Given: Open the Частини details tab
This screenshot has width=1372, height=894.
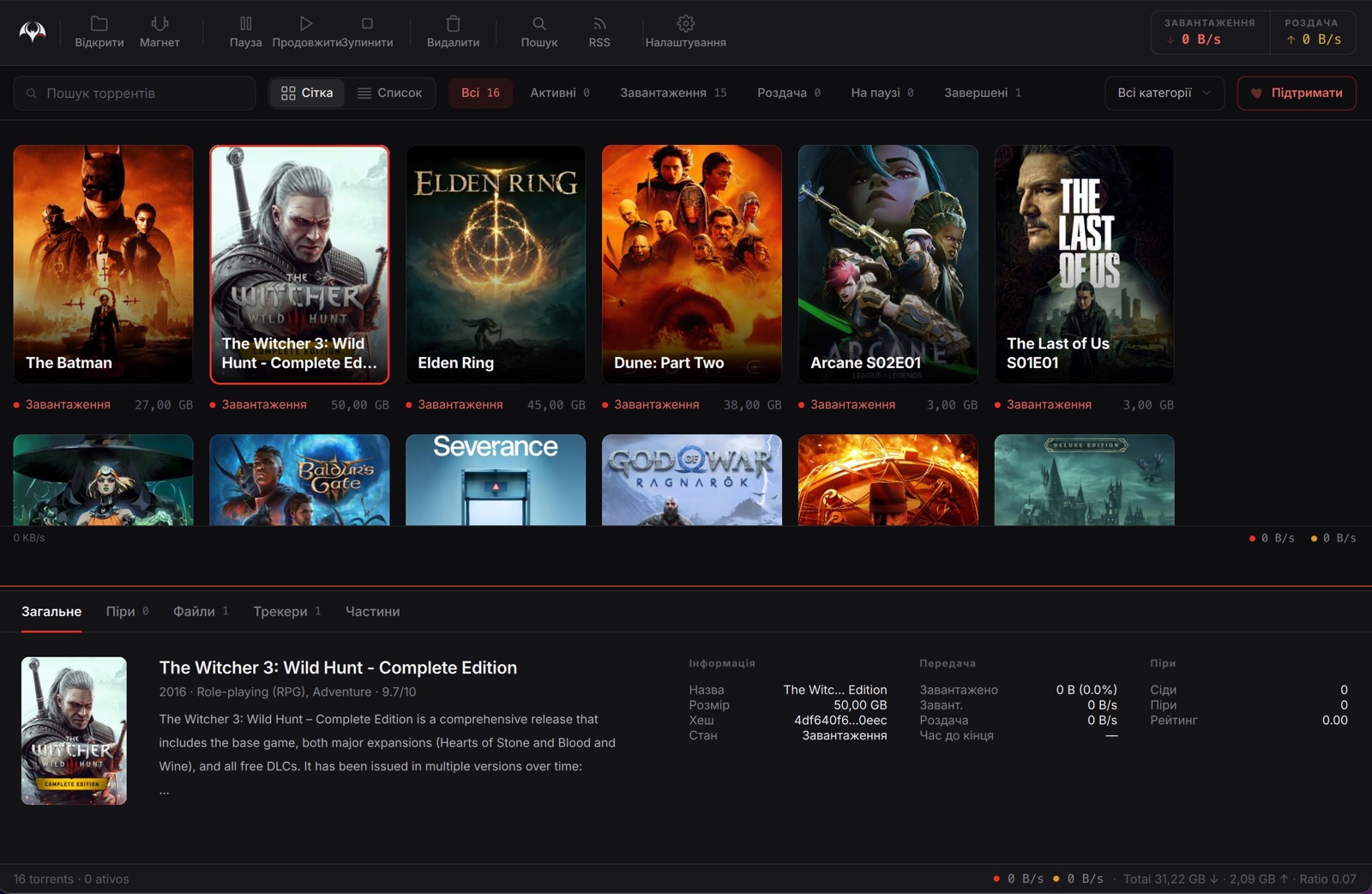Looking at the screenshot, I should point(372,612).
